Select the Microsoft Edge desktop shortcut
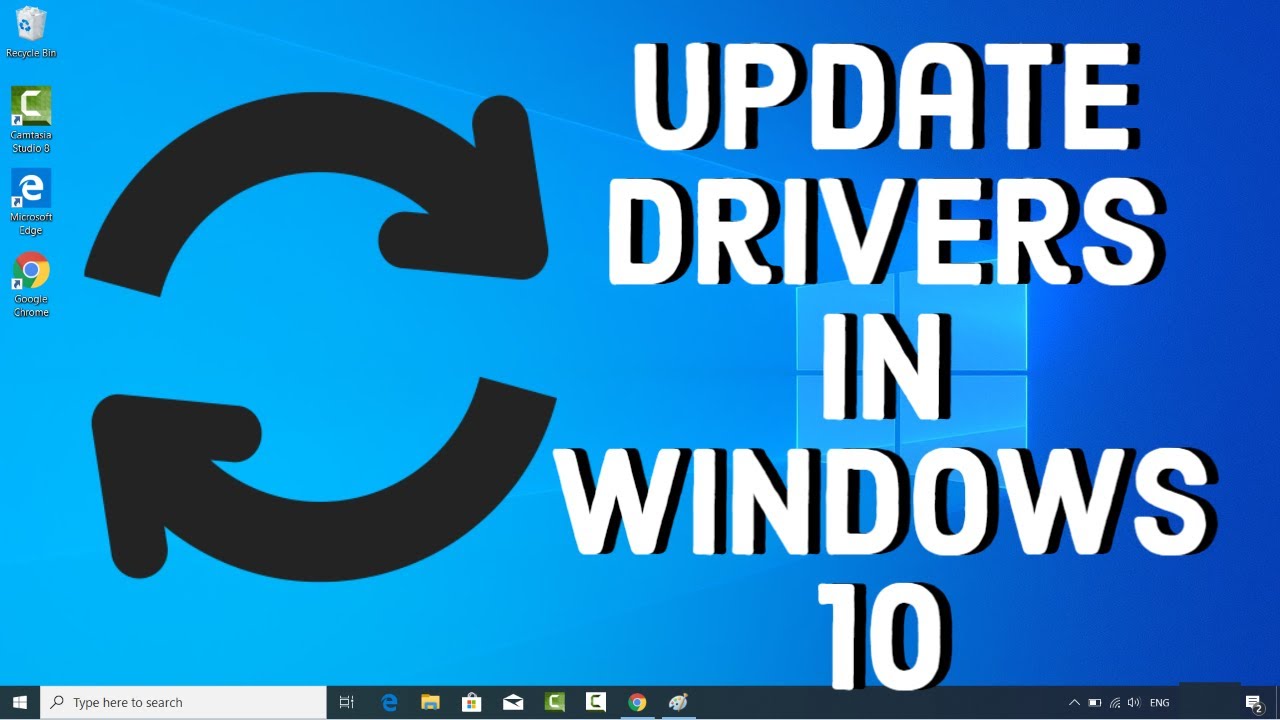Viewport: 1280px width, 720px height. 31,202
